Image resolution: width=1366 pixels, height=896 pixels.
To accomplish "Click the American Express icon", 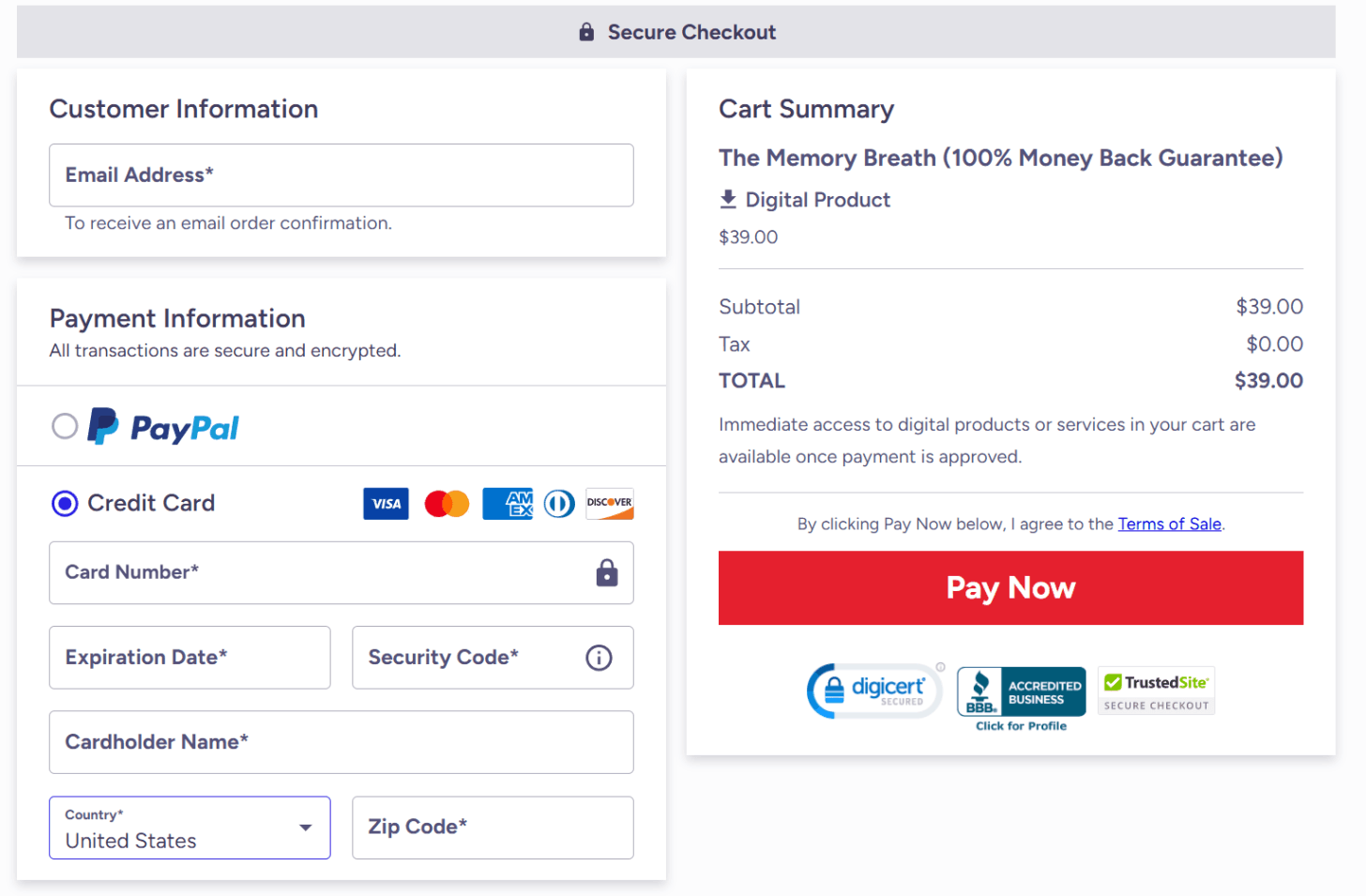I will [x=507, y=503].
